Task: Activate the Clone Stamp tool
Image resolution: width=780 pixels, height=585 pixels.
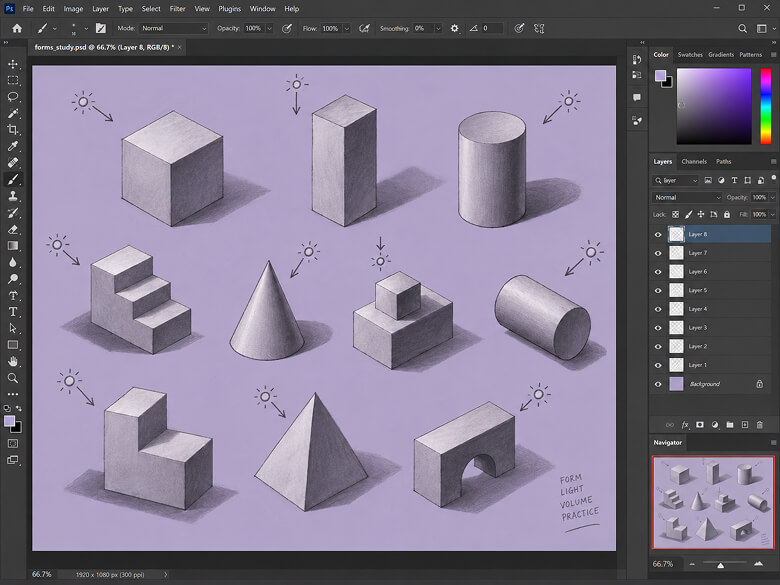Action: tap(13, 196)
